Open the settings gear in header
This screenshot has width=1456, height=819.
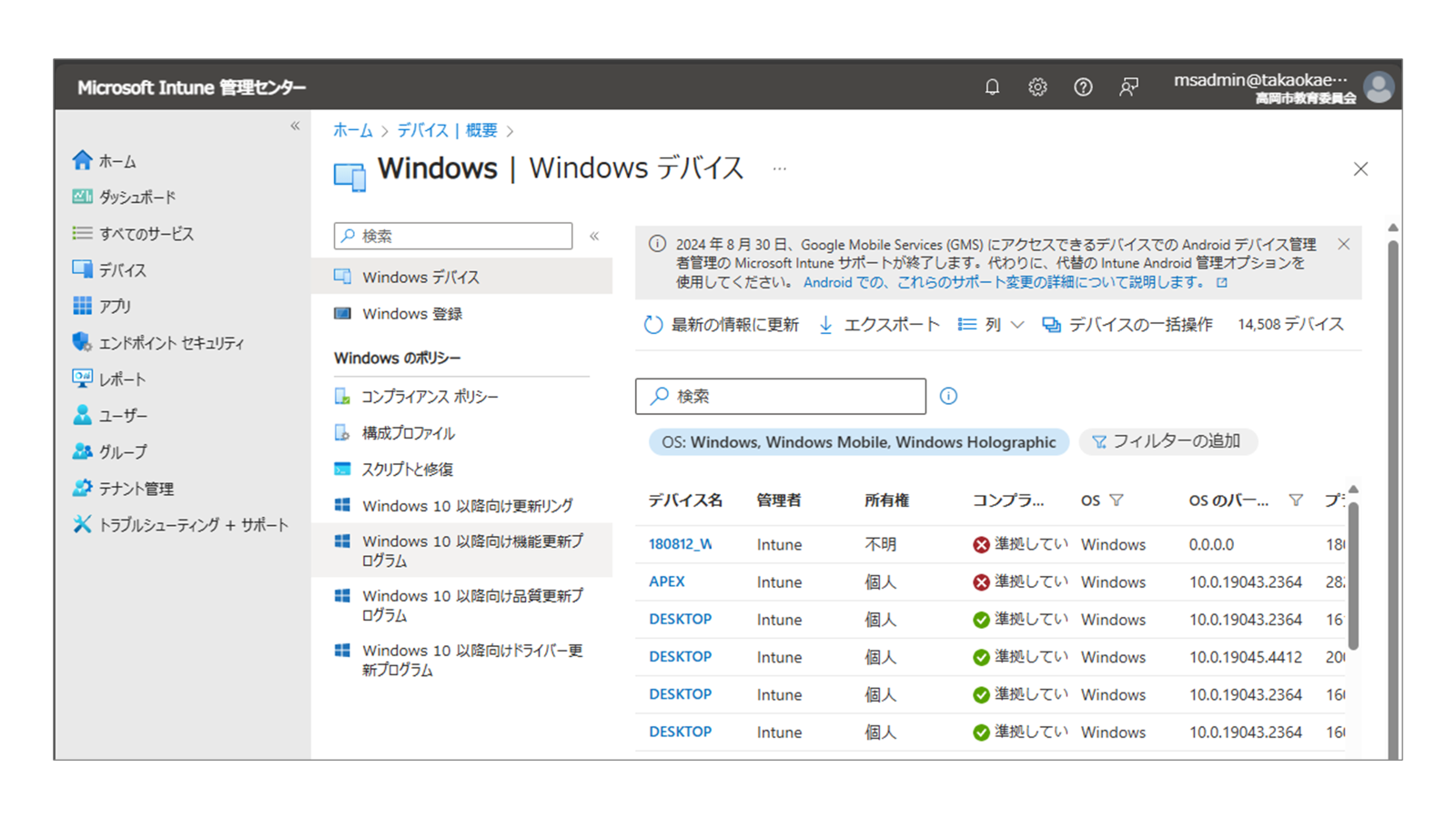(1037, 87)
